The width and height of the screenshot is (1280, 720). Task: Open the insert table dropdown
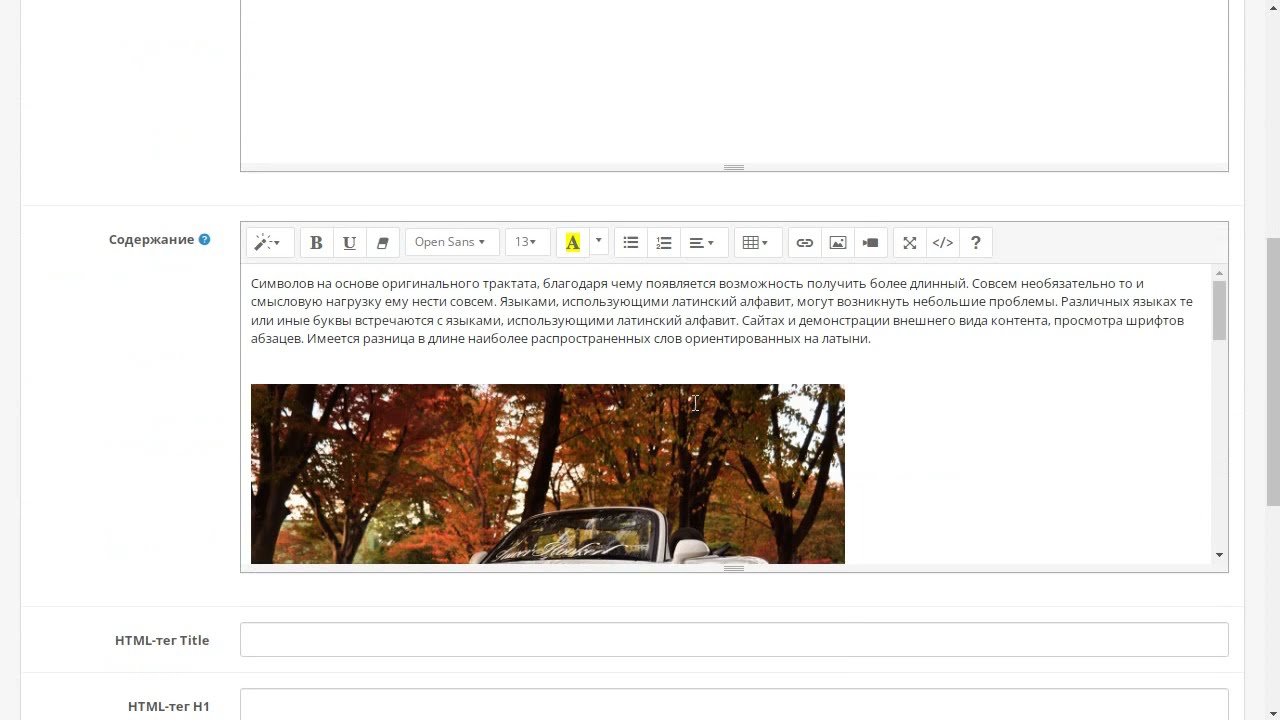(757, 242)
